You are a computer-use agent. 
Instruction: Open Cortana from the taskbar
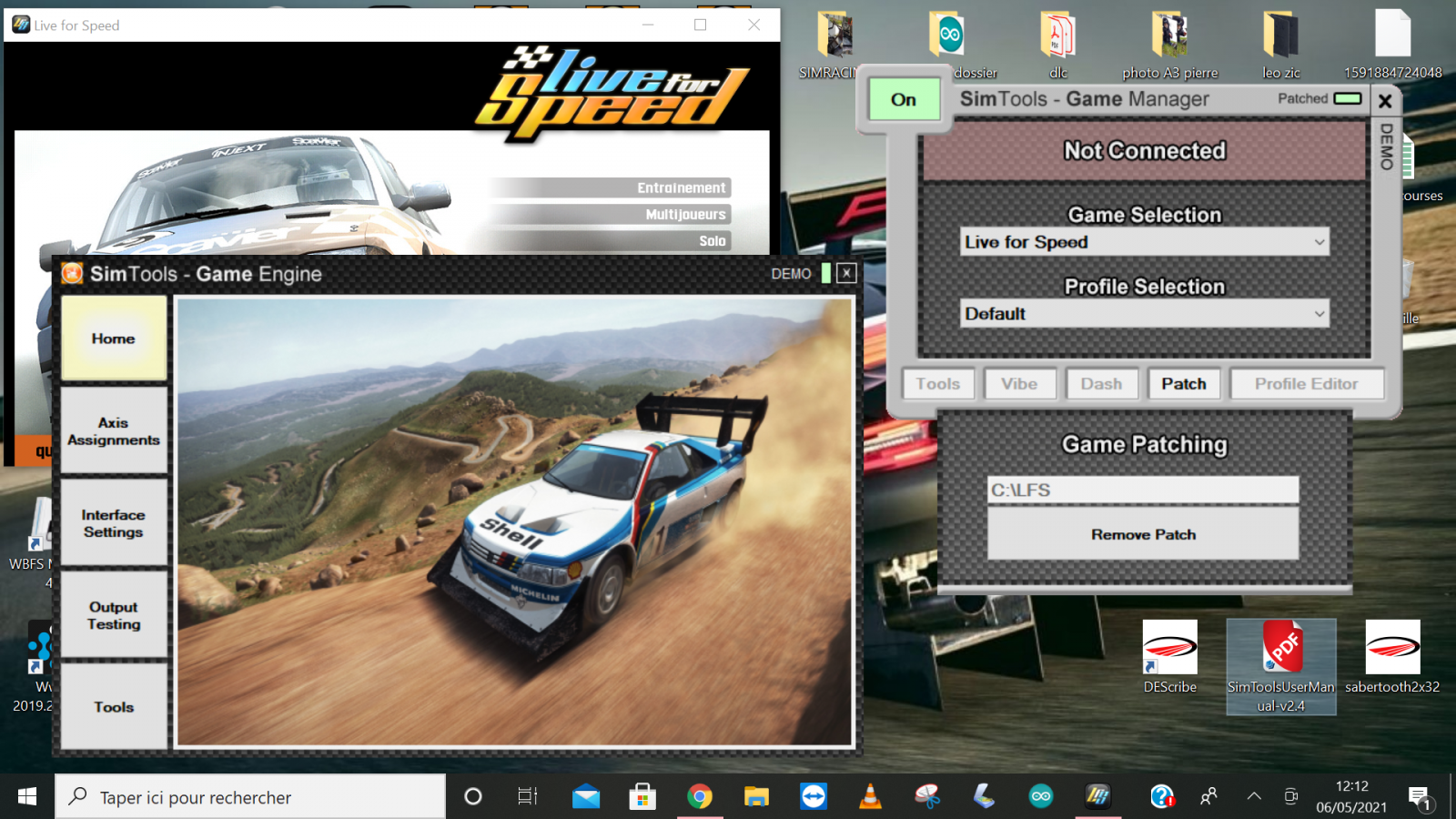pos(473,797)
